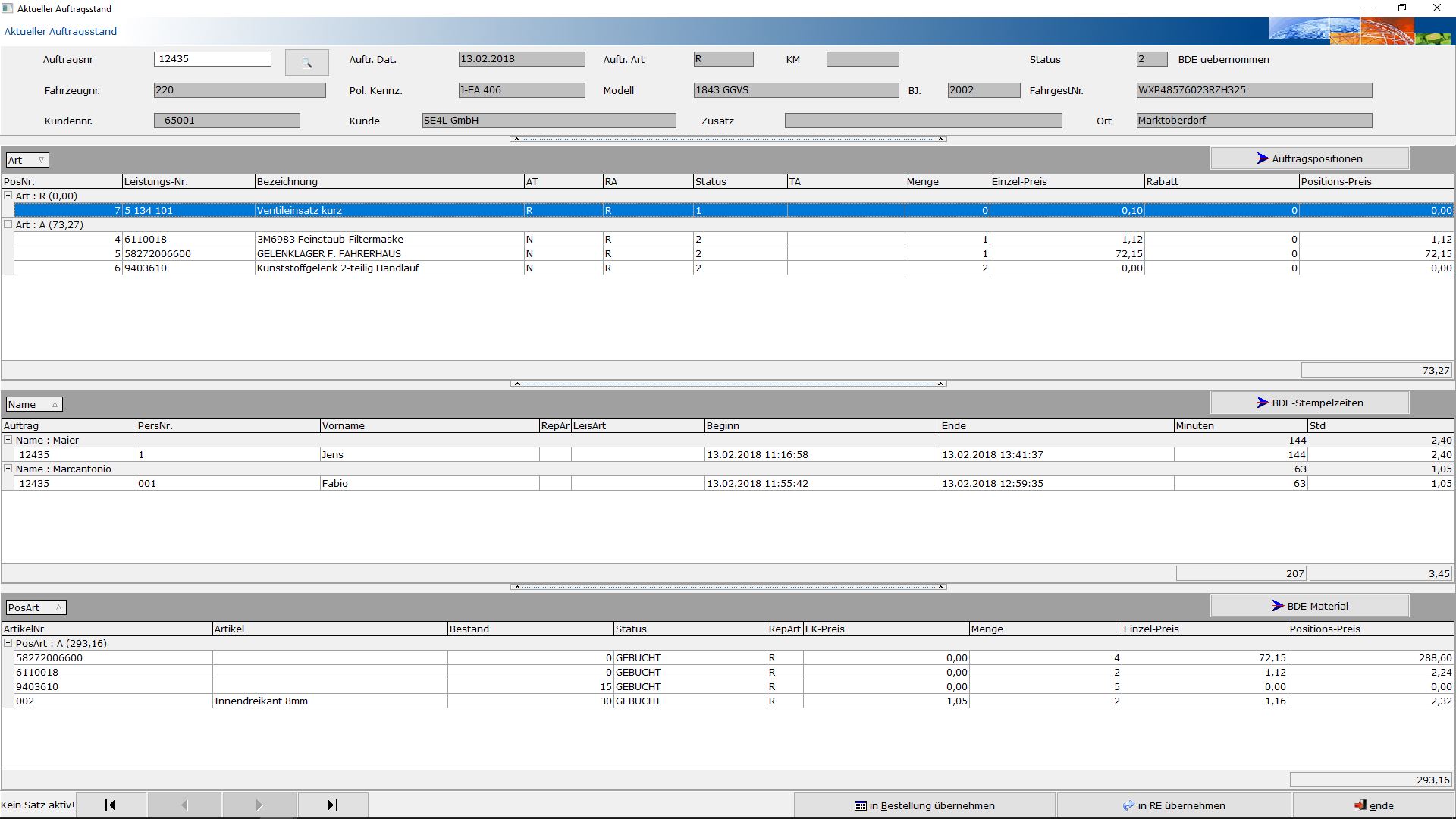Advance with the next record arrow icon
The width and height of the screenshot is (1456, 819).
click(259, 805)
